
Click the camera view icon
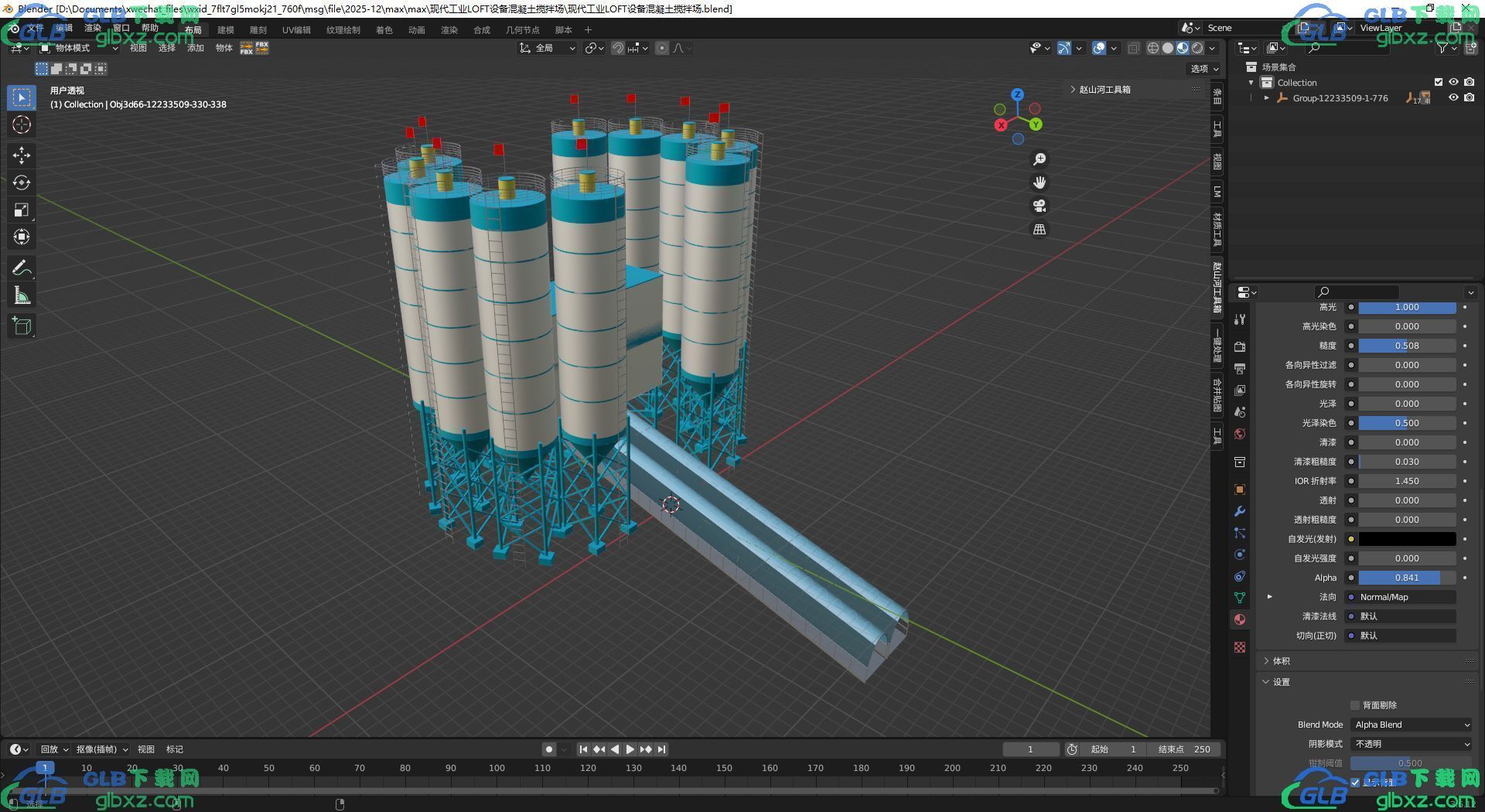coord(1039,206)
